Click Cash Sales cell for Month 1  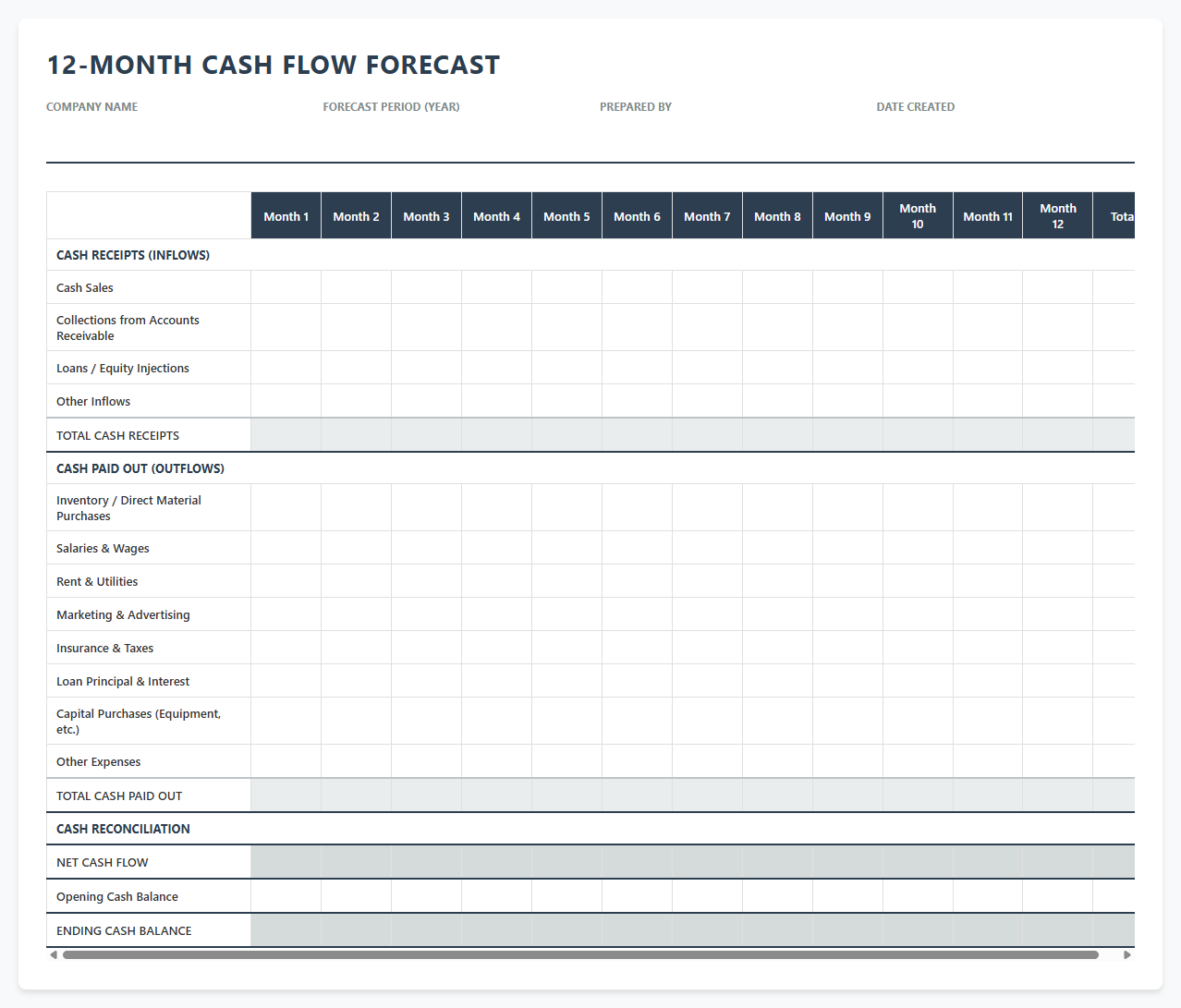(x=286, y=287)
